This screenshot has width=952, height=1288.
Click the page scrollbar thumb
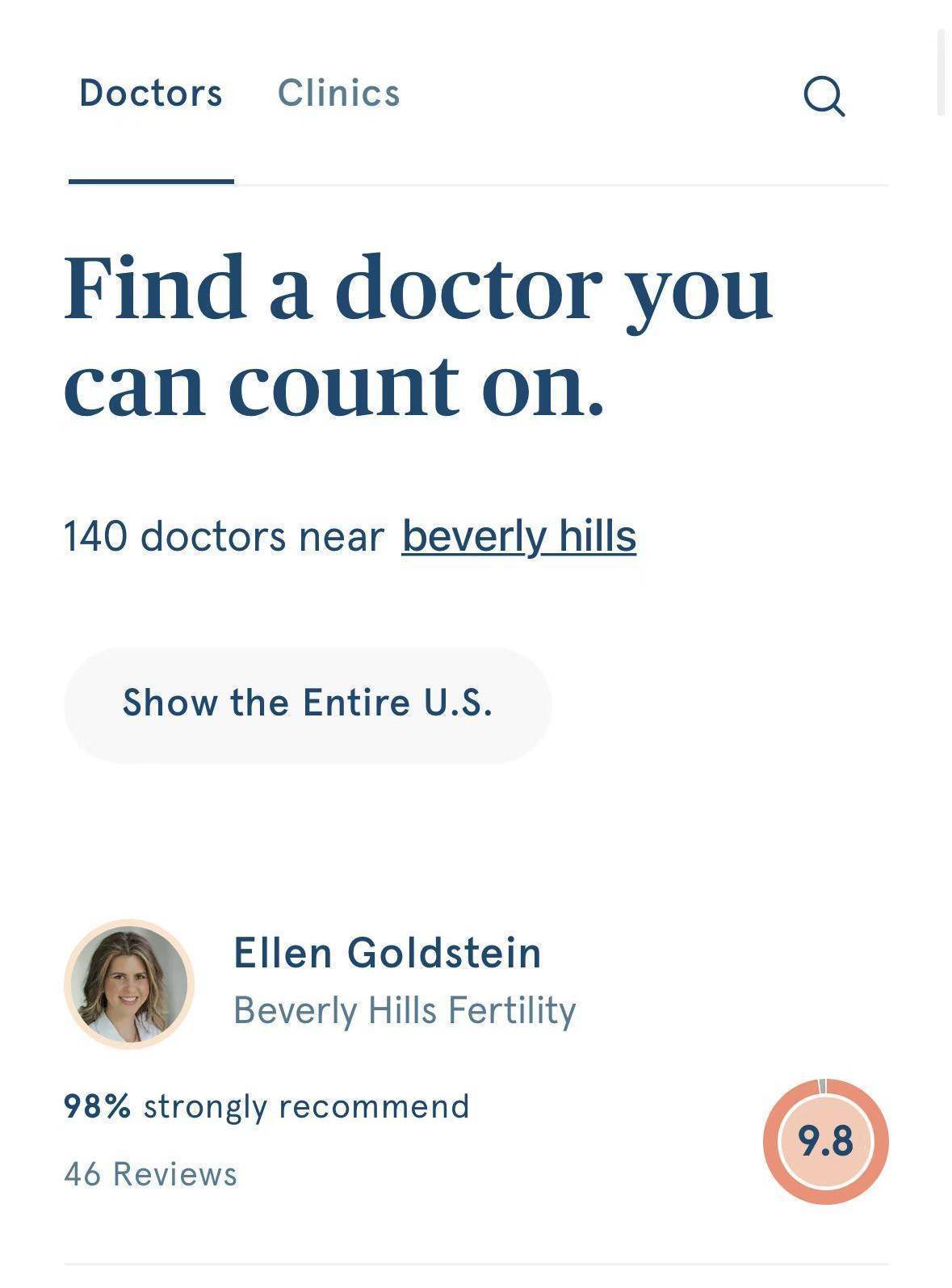coord(941,73)
